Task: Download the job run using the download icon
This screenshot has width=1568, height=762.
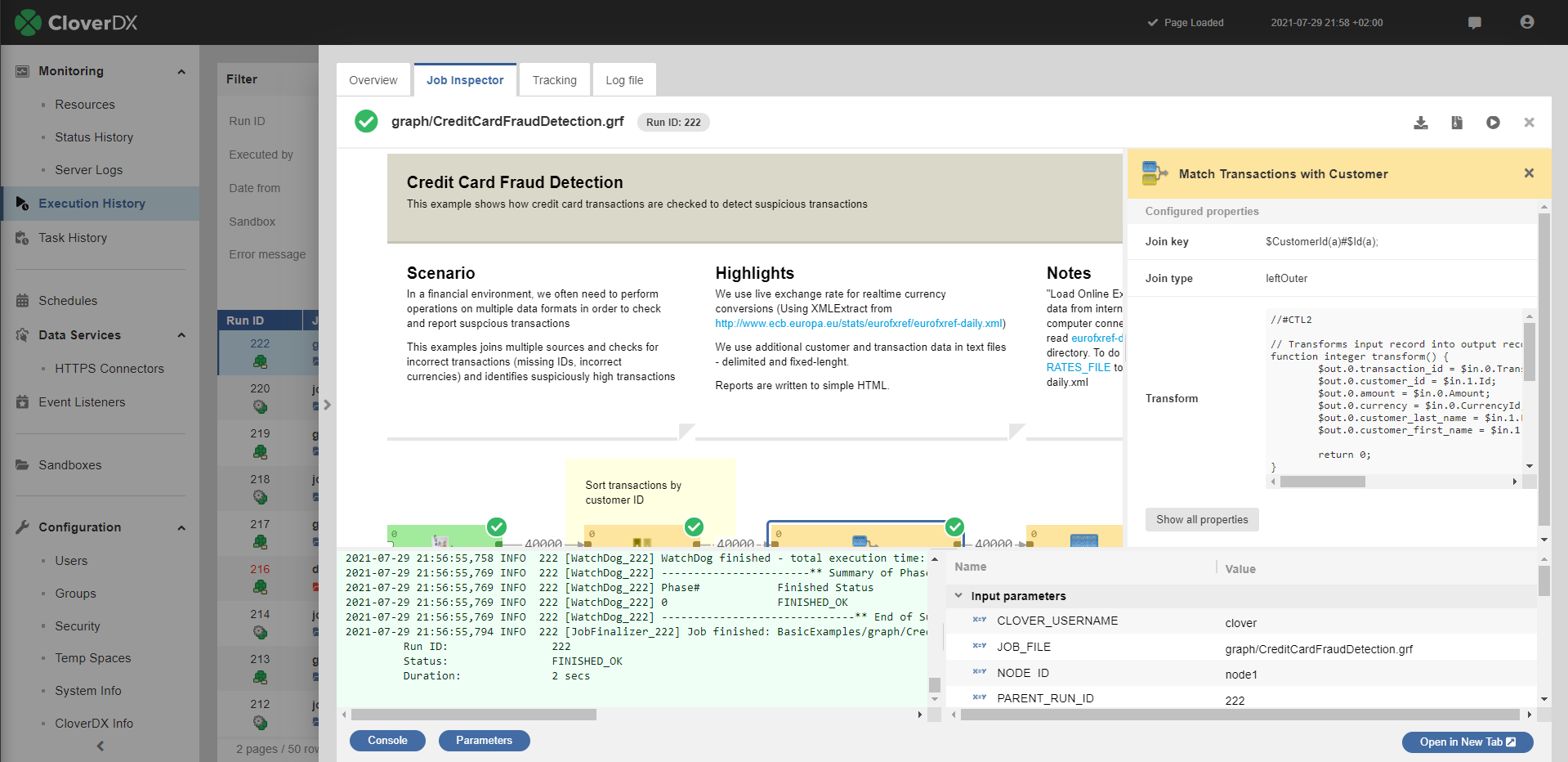Action: [x=1421, y=123]
